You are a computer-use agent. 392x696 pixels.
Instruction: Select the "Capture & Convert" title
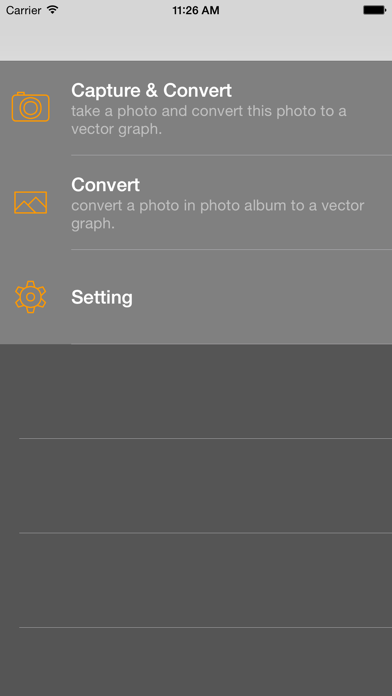[151, 90]
